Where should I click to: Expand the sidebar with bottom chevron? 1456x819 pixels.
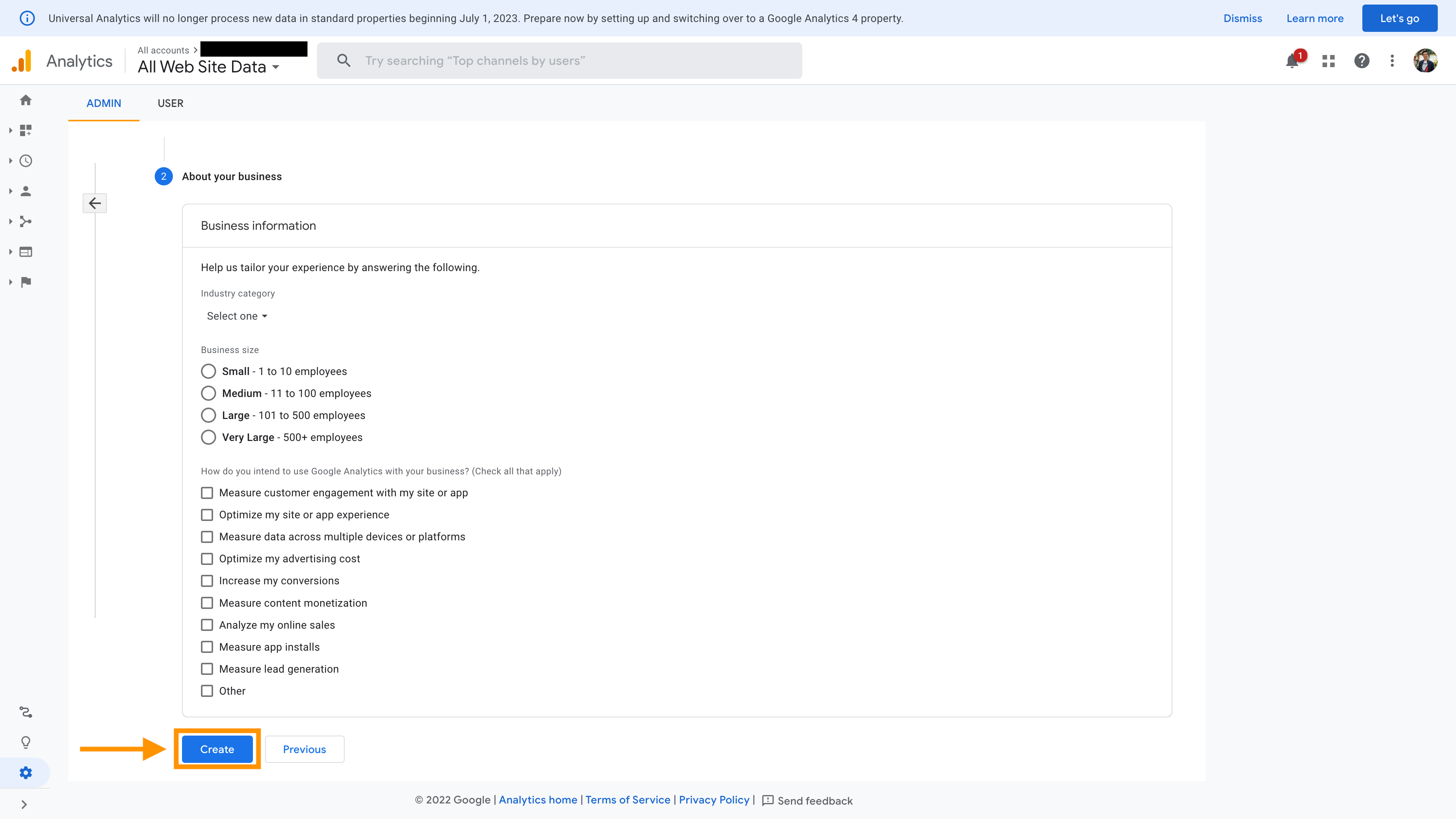click(x=24, y=805)
